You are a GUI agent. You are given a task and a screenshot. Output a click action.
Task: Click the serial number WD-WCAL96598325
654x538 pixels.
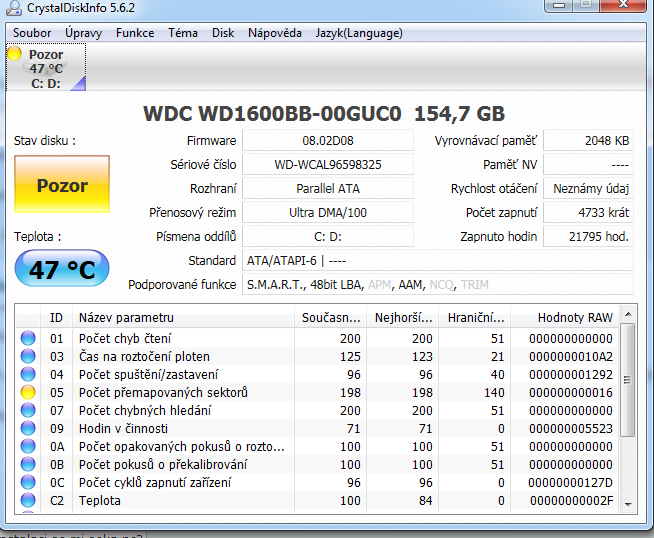(328, 164)
